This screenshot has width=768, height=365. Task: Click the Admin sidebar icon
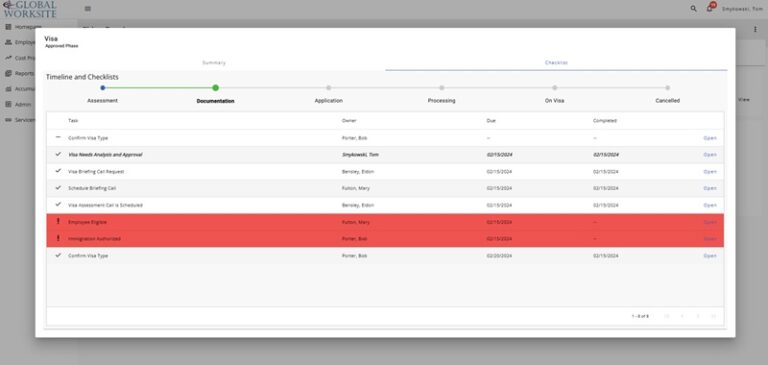pos(8,104)
